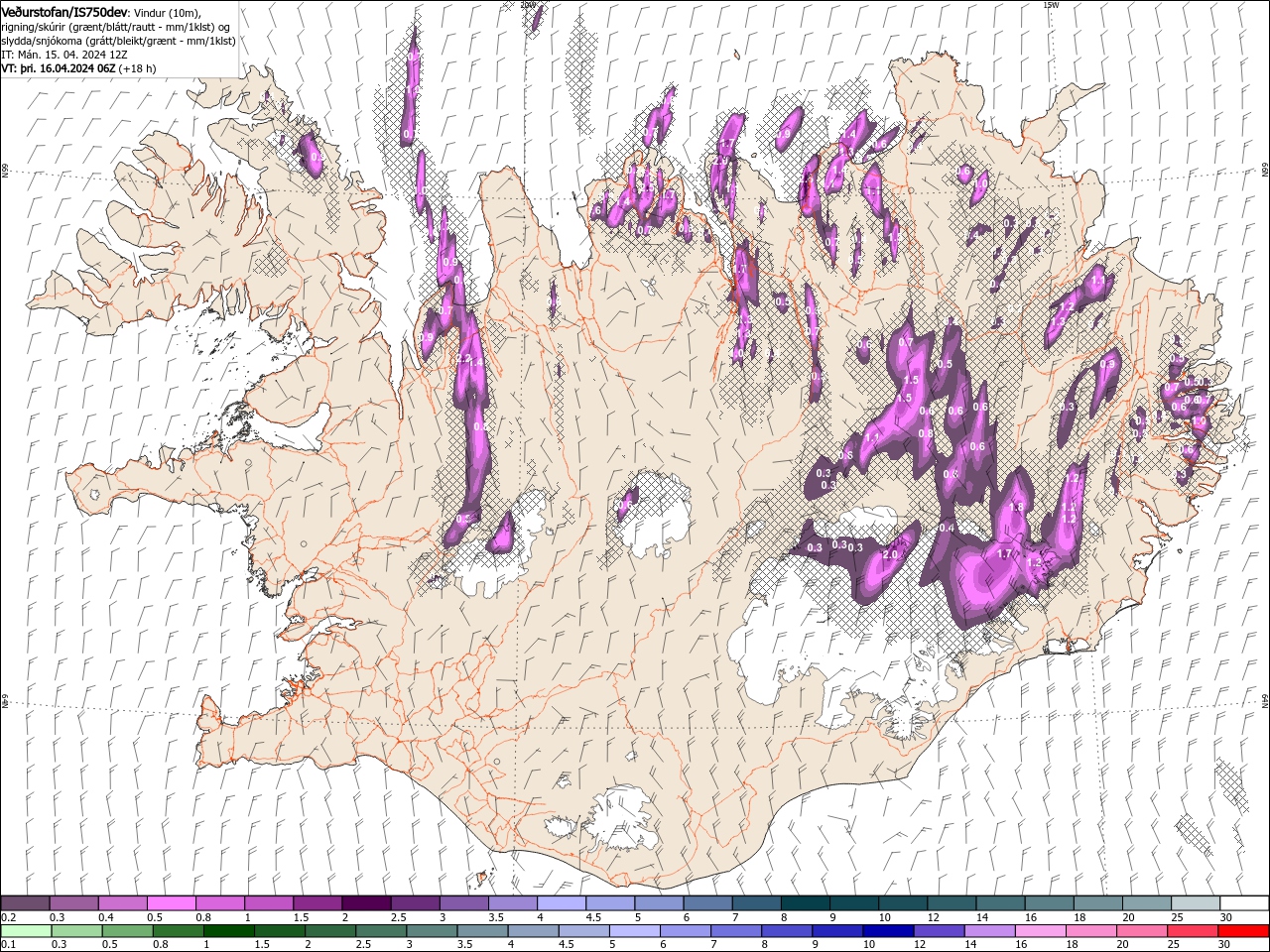This screenshot has height=952, width=1270.
Task: Click the 2.2 snowfall value on the map
Action: (x=464, y=359)
